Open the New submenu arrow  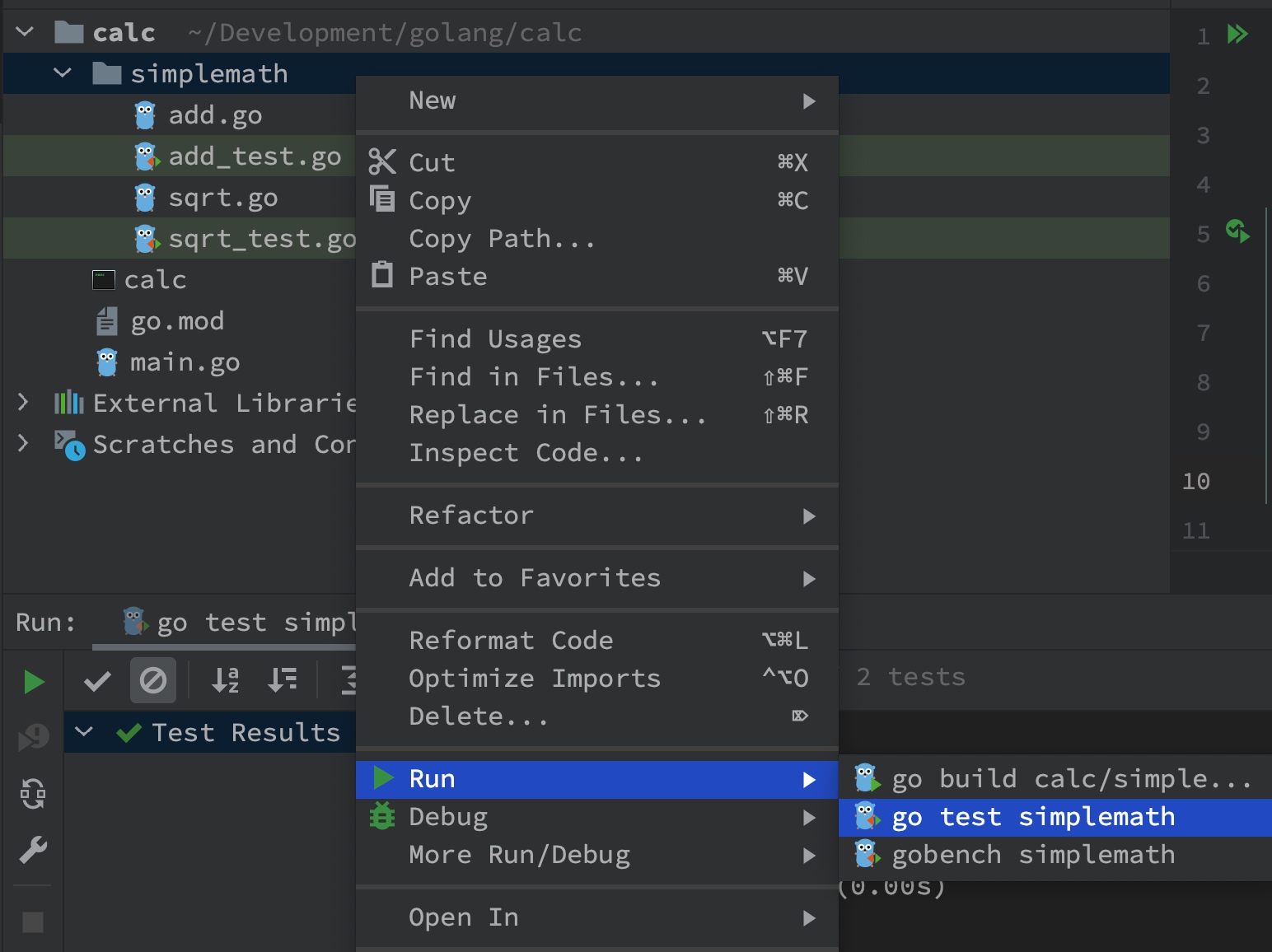[809, 100]
